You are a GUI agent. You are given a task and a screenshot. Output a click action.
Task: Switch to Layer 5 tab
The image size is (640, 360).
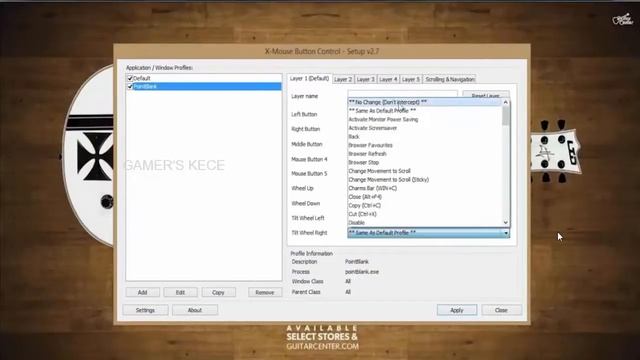(x=411, y=79)
